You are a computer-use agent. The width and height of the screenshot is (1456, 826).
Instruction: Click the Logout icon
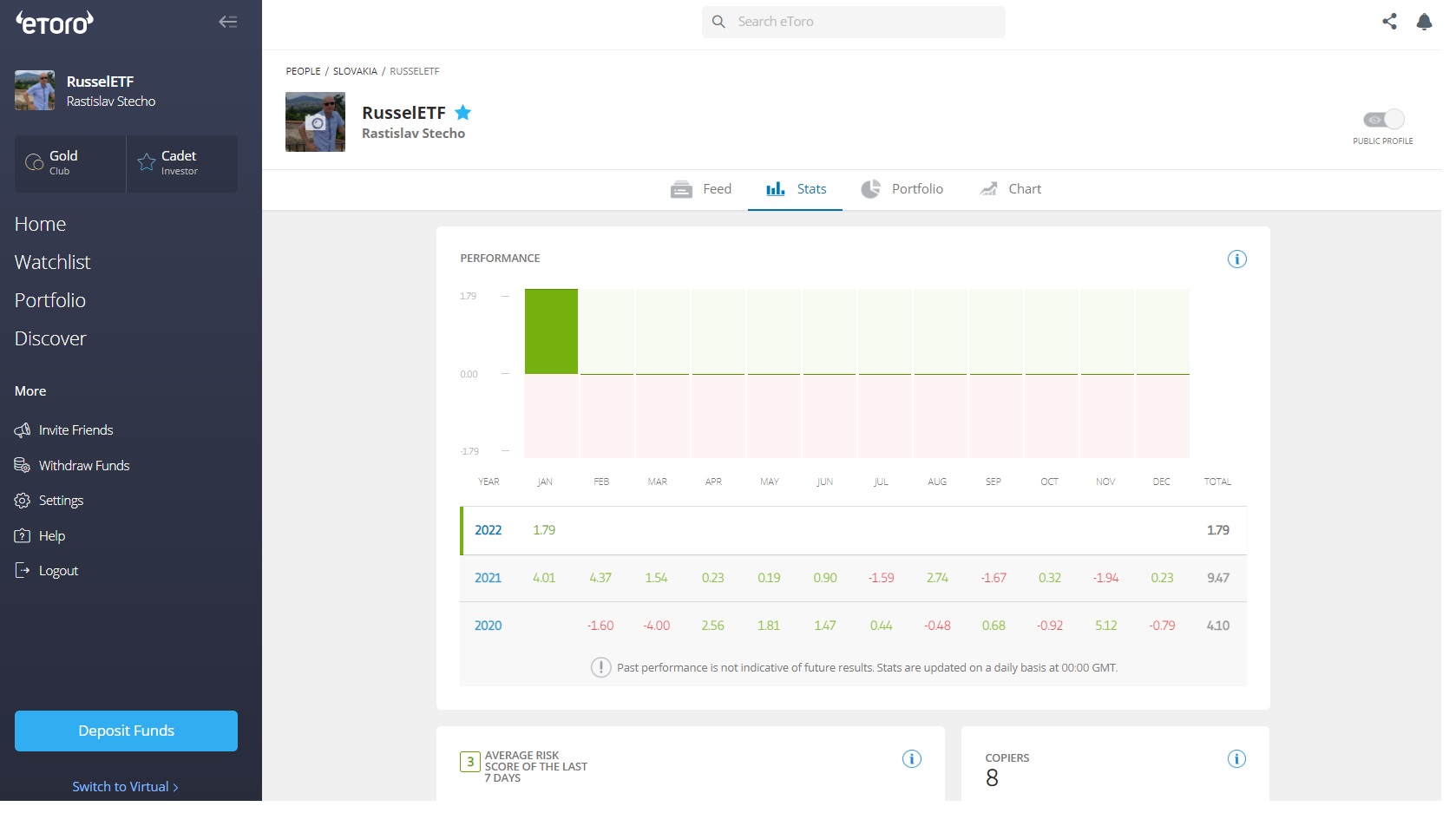(x=23, y=570)
